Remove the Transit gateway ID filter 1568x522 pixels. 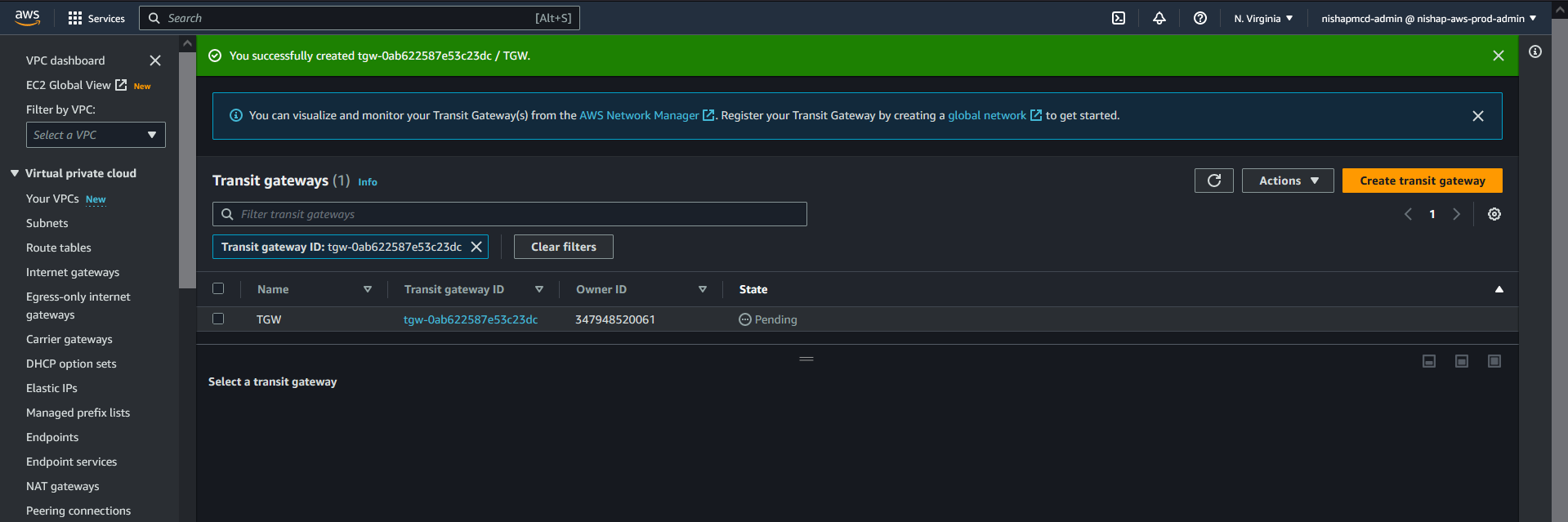tap(476, 247)
